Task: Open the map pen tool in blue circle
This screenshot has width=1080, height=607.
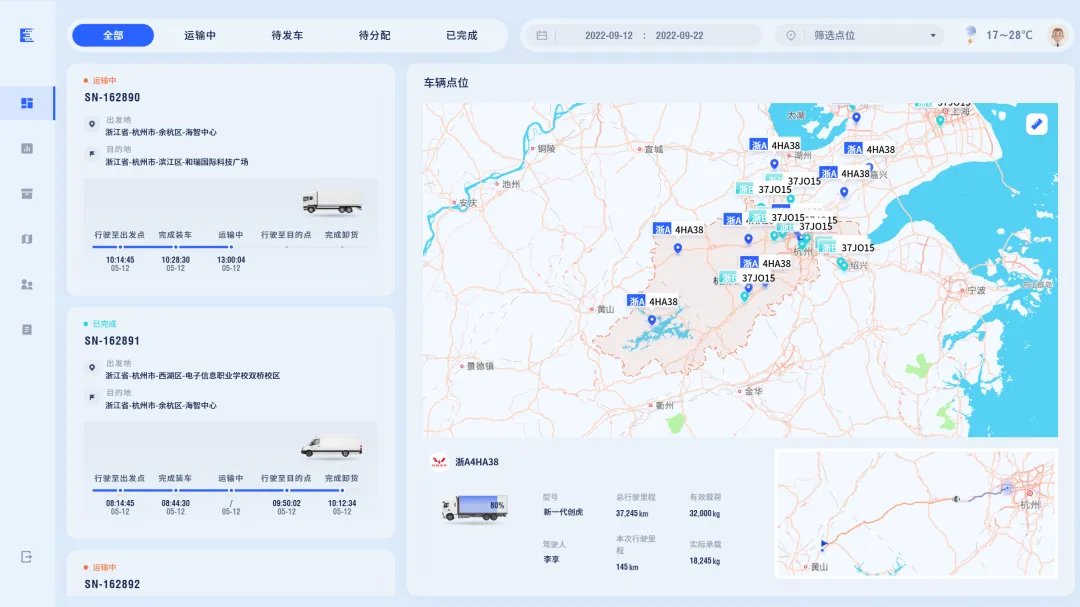Action: (1038, 126)
